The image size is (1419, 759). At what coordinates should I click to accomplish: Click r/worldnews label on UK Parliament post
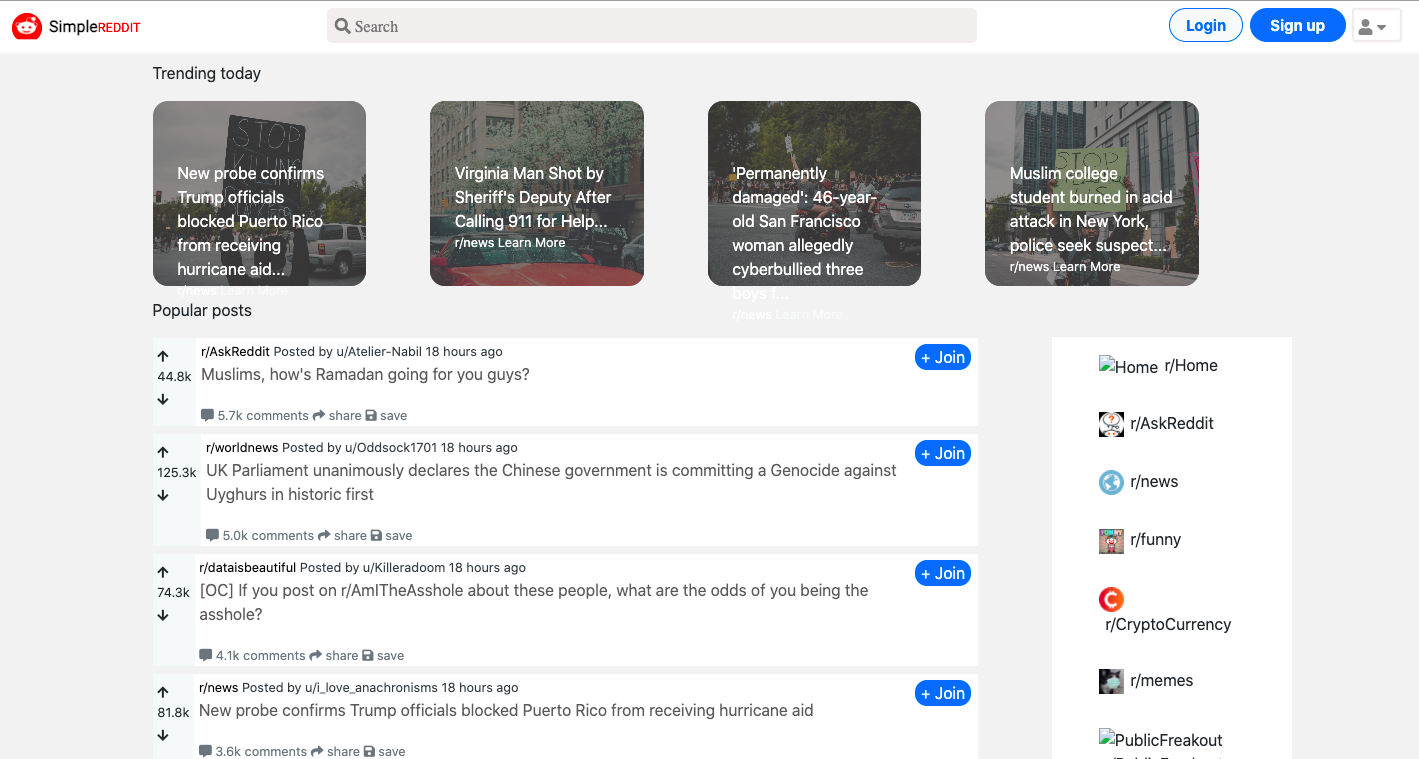click(242, 448)
